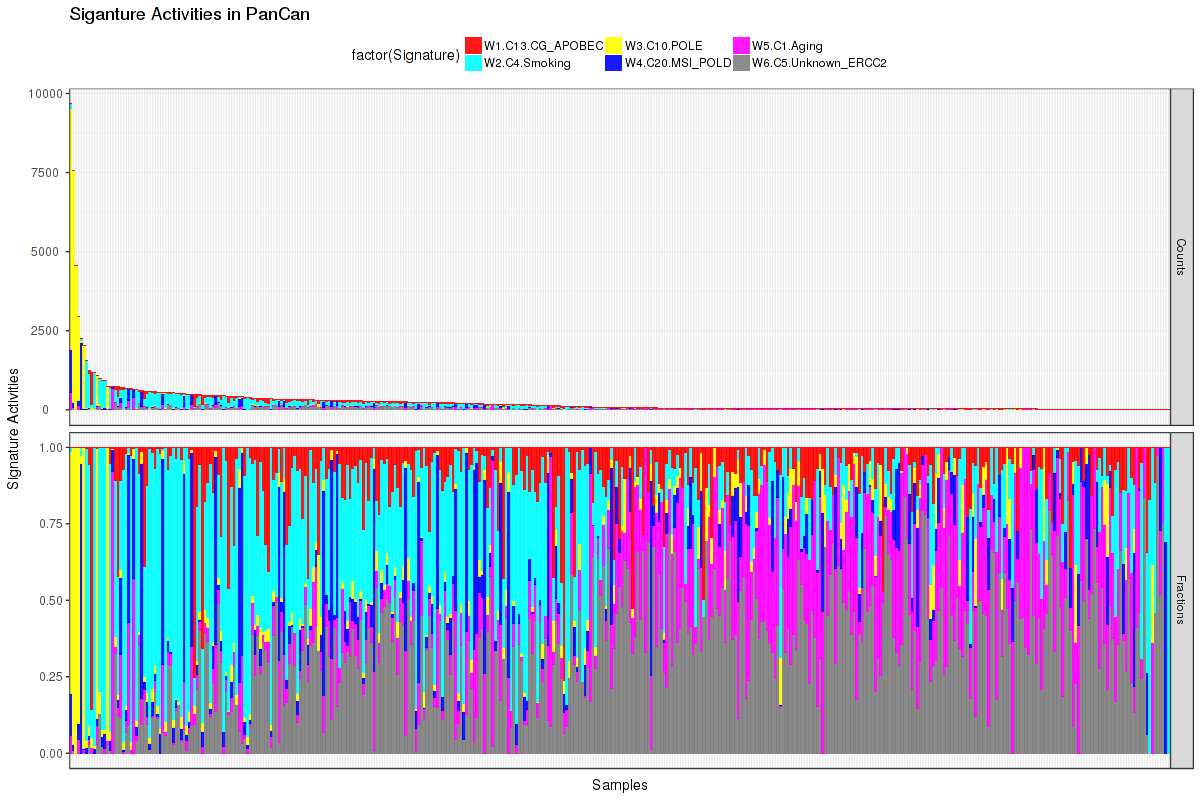1200x800 pixels.
Task: Click the red W1.C13.CG_APOBEC legend swatch
Action: tap(474, 45)
